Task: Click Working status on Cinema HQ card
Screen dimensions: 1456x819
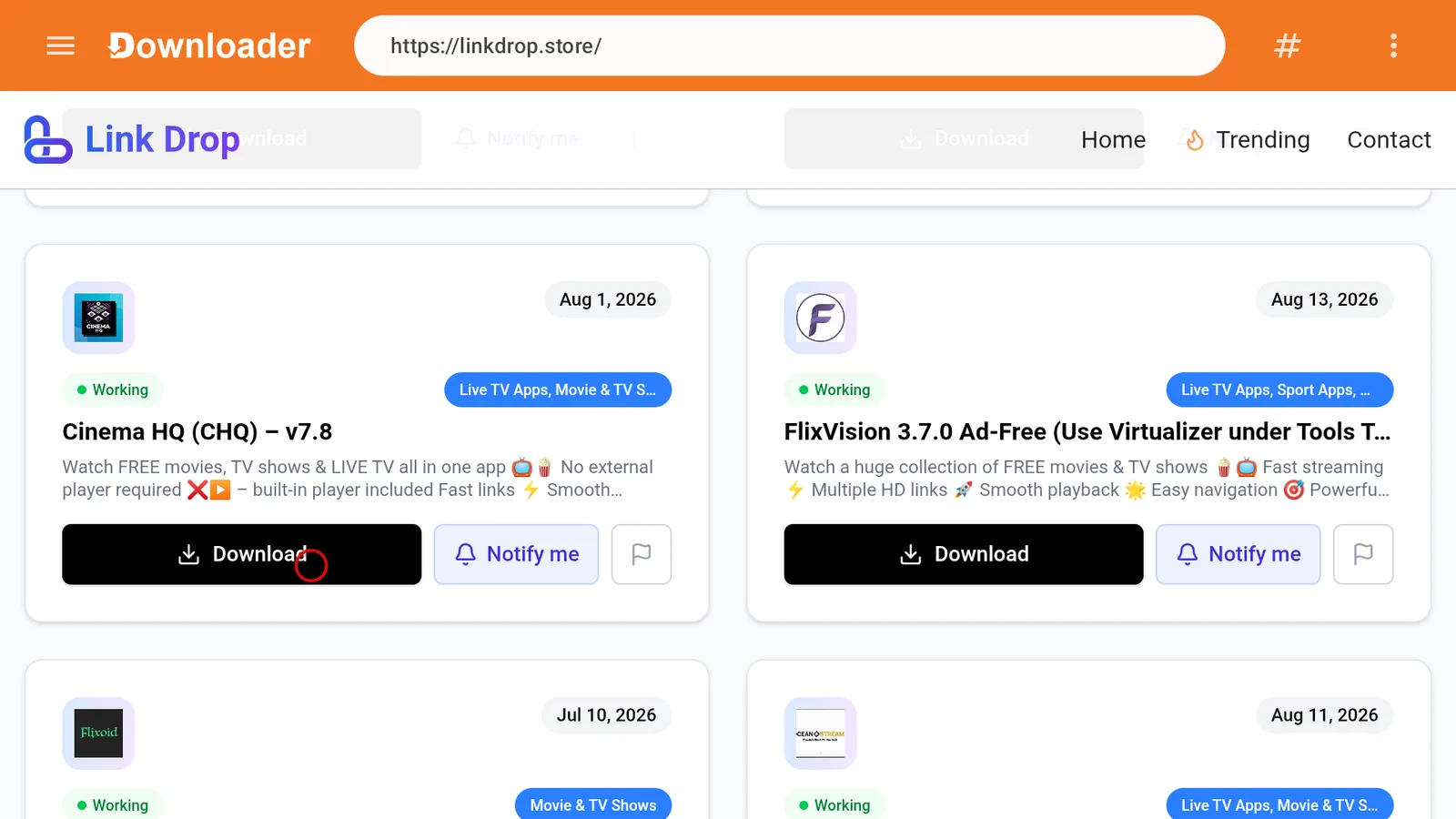Action: coord(113,389)
